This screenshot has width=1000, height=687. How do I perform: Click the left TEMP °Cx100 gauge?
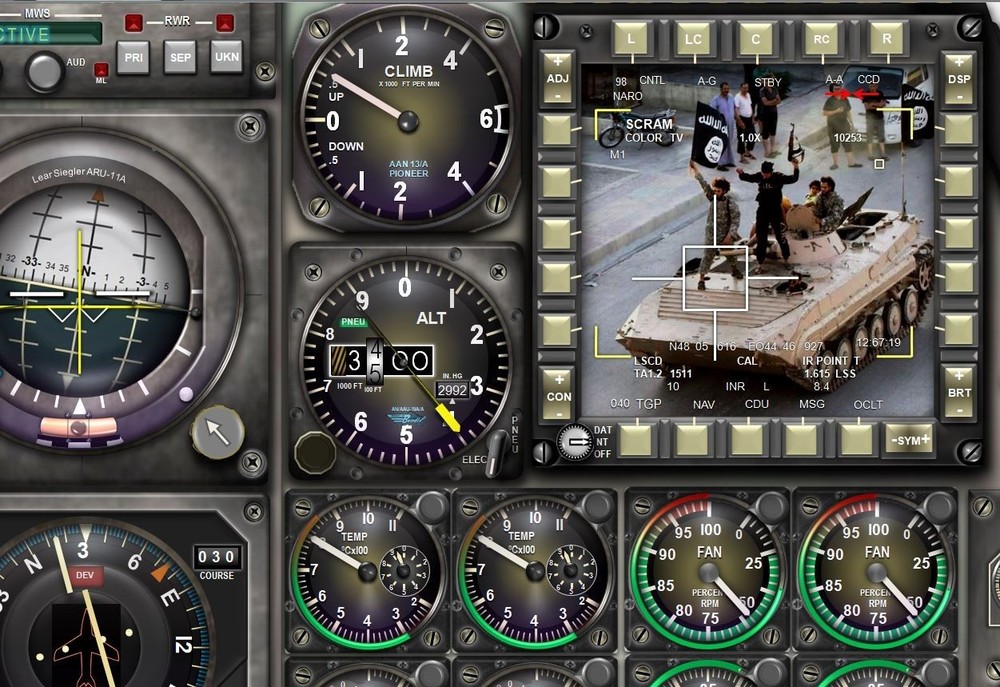coord(368,571)
